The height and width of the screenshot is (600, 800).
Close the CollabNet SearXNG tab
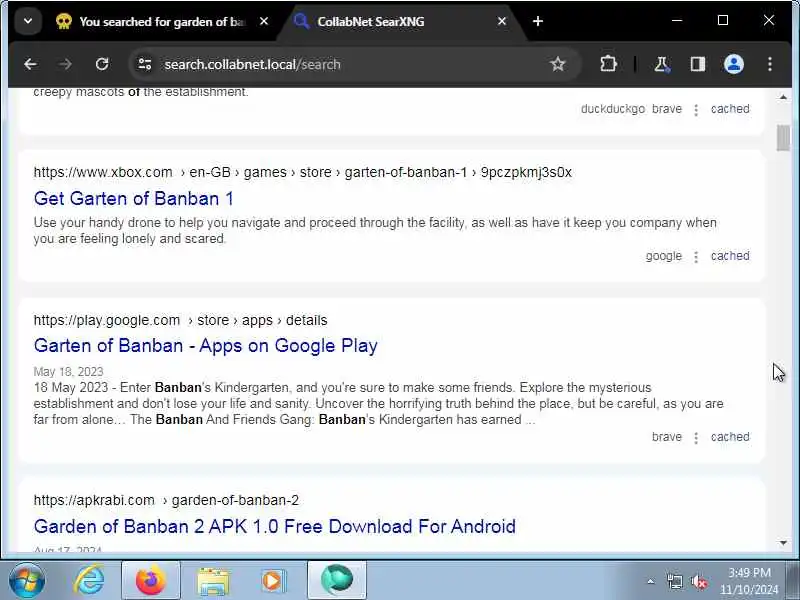tap(502, 21)
